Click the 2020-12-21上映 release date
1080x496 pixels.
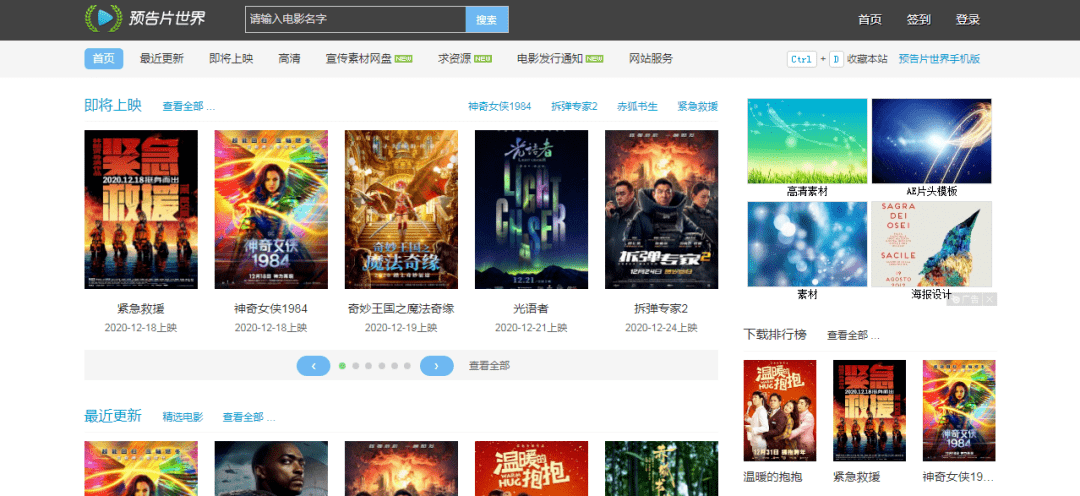click(x=531, y=328)
